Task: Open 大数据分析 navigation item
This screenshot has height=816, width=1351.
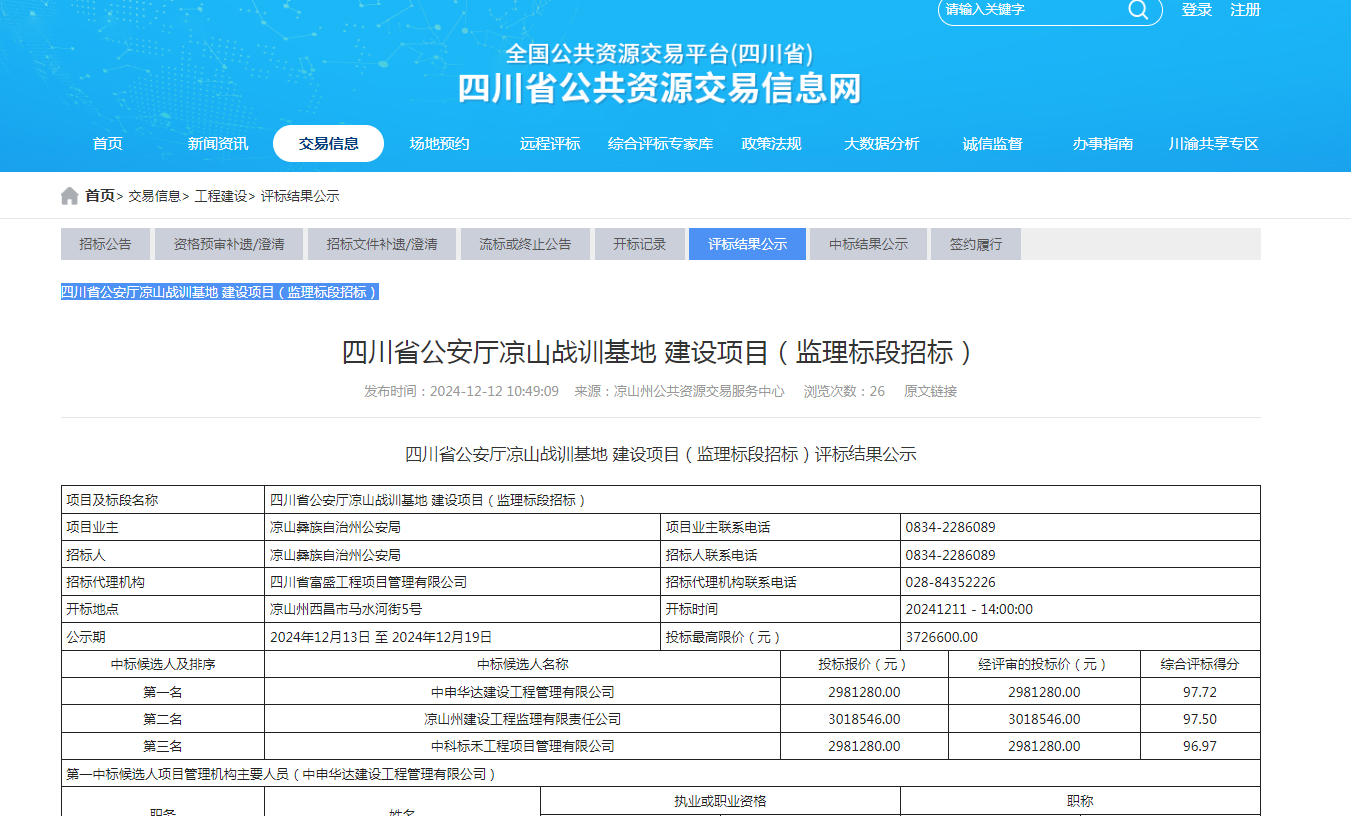Action: (x=881, y=144)
